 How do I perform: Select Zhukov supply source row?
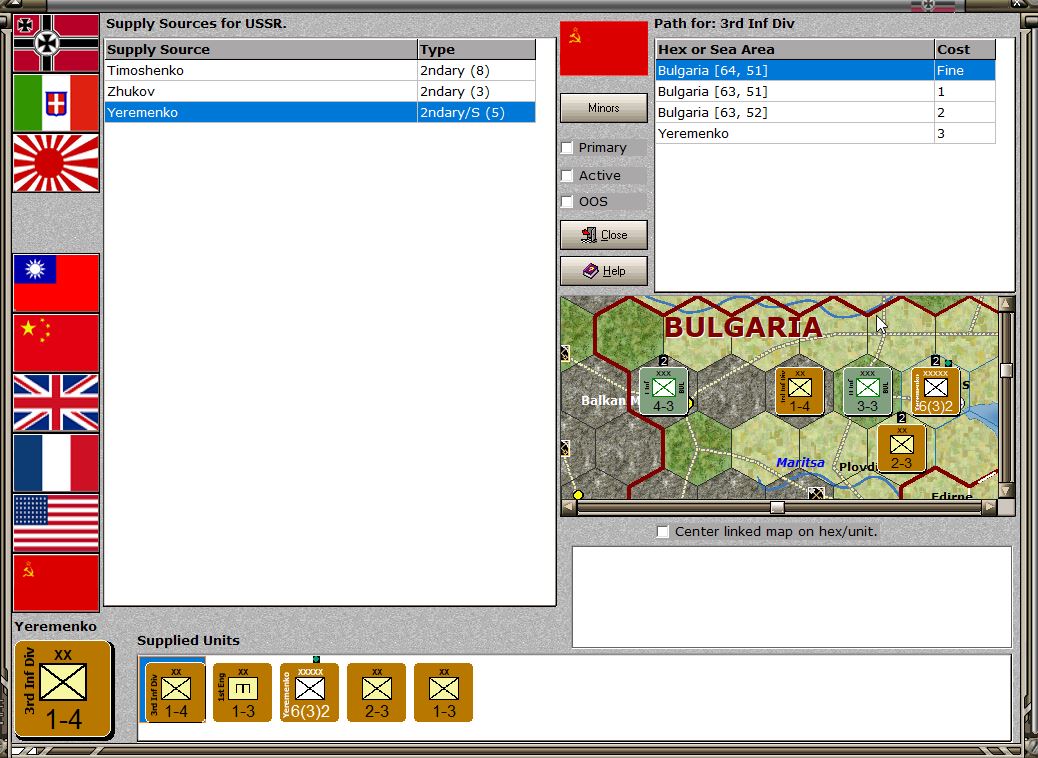(320, 91)
